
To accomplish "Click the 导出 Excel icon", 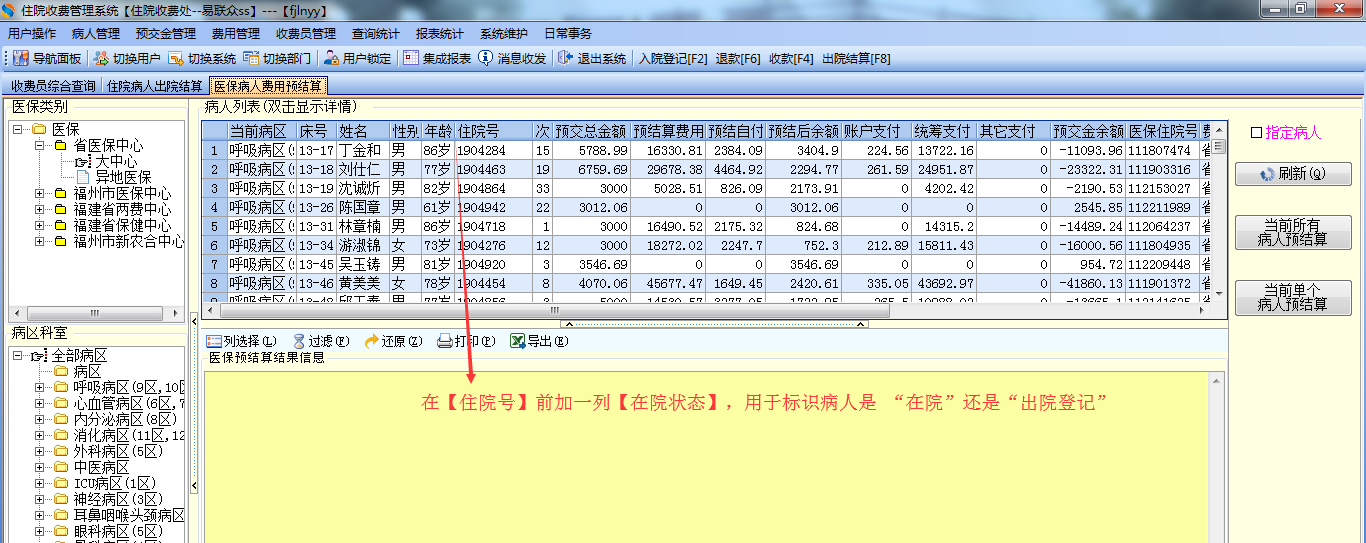I will [x=518, y=341].
